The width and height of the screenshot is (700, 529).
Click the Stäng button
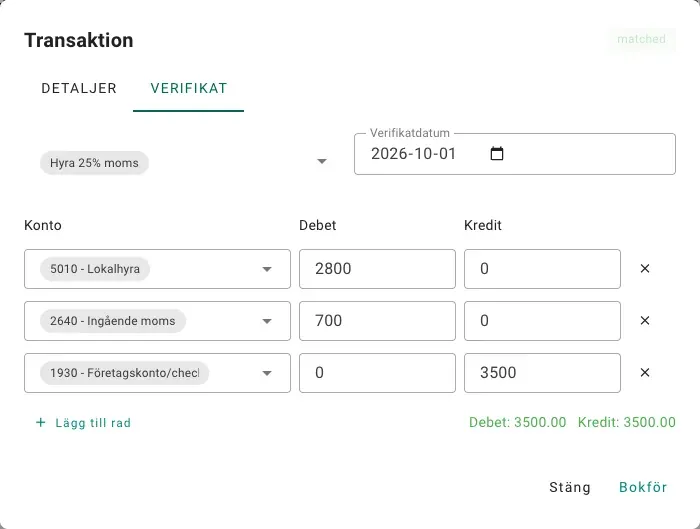[570, 487]
